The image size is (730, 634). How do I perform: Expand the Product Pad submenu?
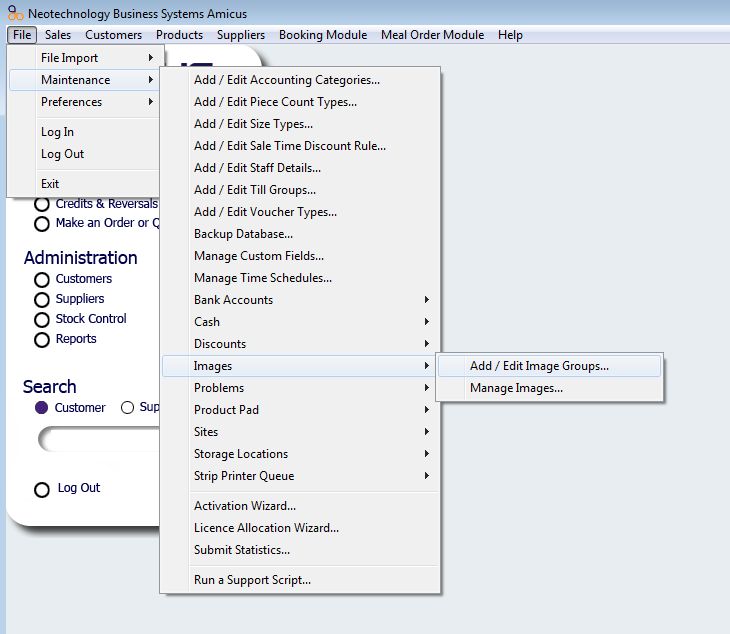point(300,410)
